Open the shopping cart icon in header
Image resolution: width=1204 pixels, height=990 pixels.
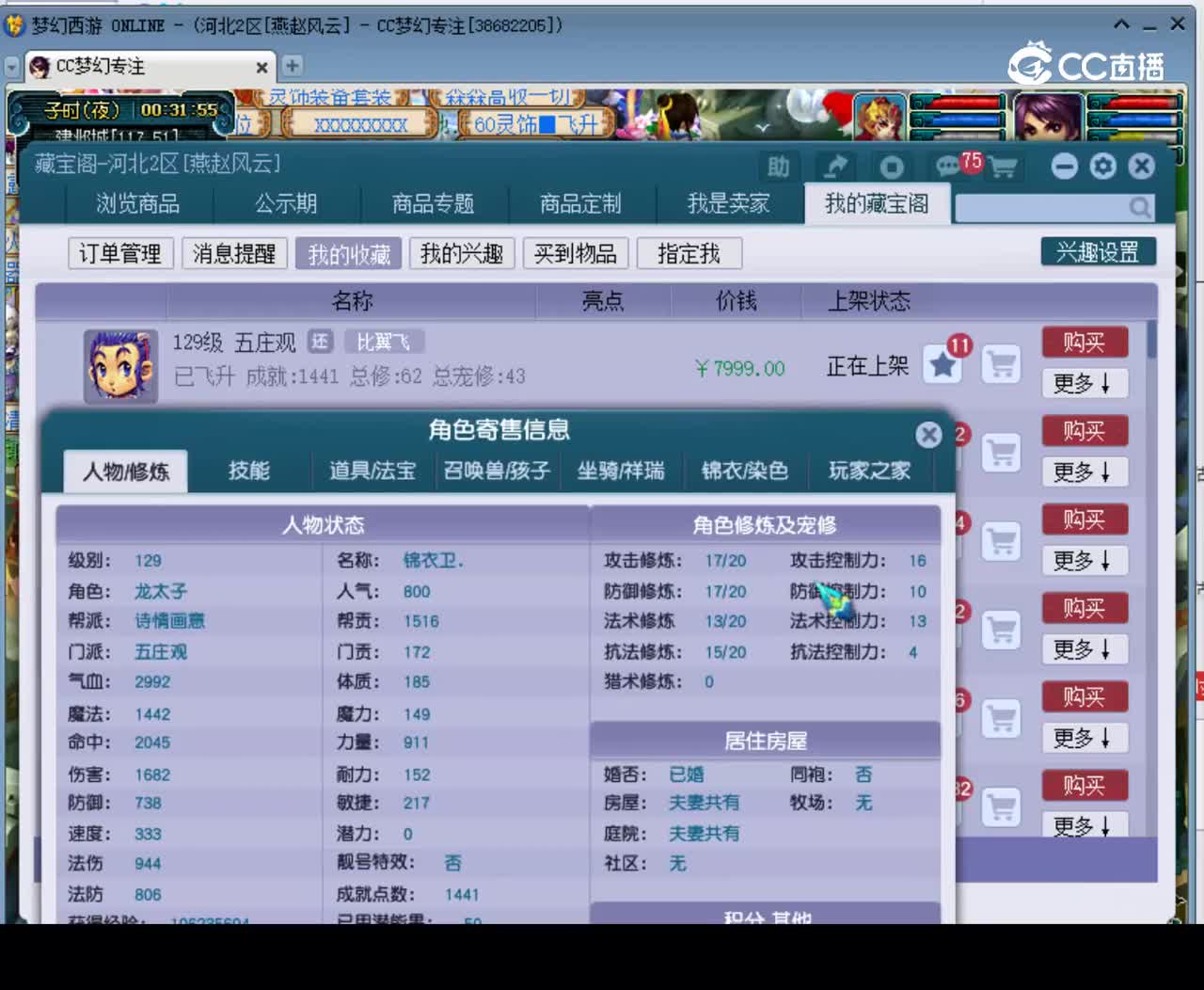coord(1004,168)
